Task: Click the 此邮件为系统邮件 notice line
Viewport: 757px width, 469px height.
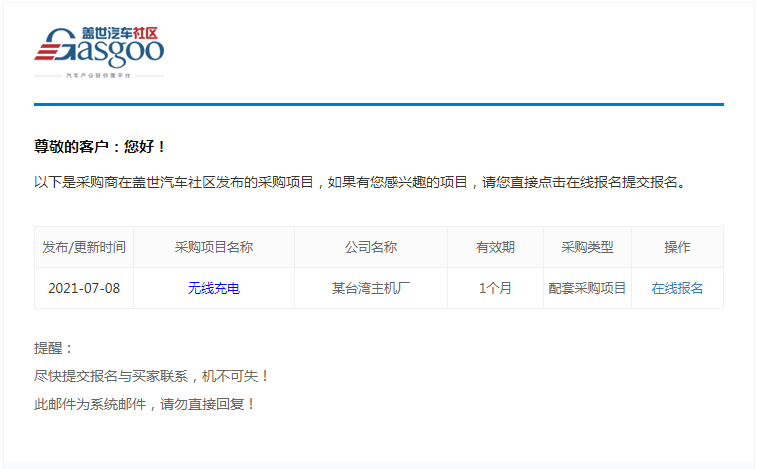Action: coord(145,404)
